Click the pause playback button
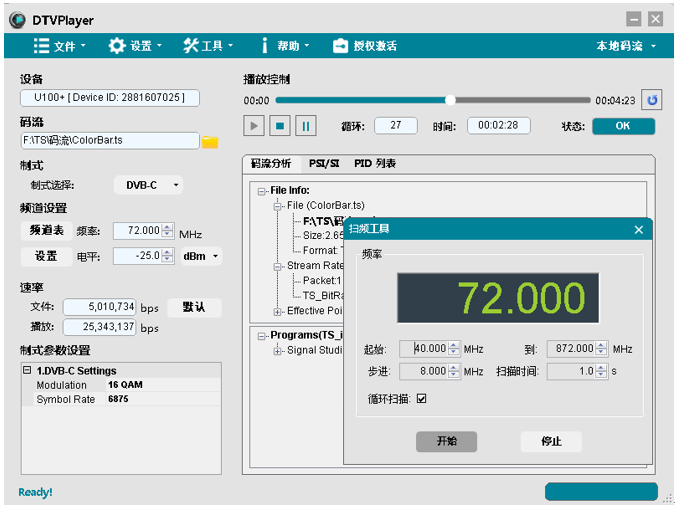 [306, 126]
